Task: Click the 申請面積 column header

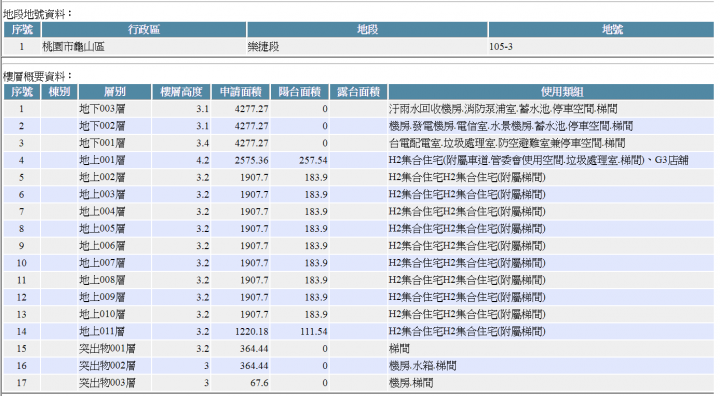Action: 241,92
